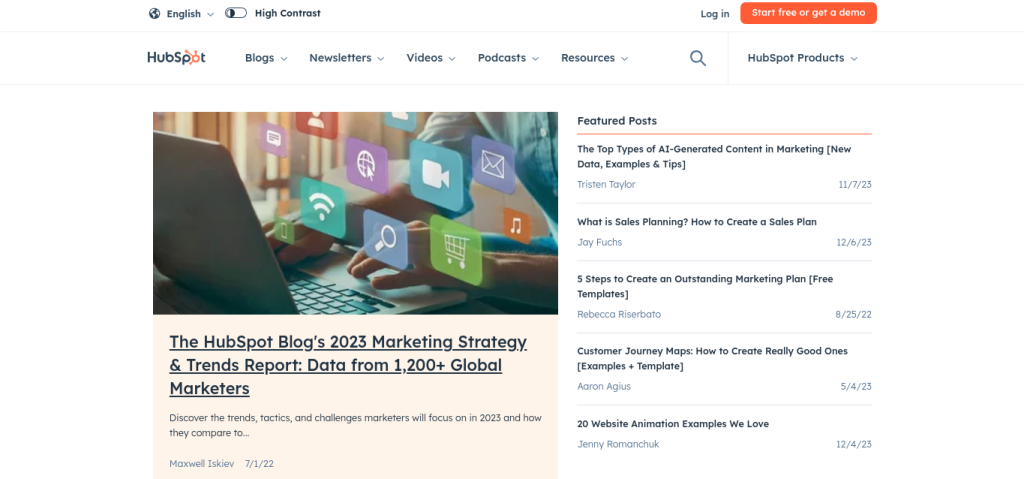Click author Maxwell Iskiev
Screen dimensions: 1024x479
point(202,464)
